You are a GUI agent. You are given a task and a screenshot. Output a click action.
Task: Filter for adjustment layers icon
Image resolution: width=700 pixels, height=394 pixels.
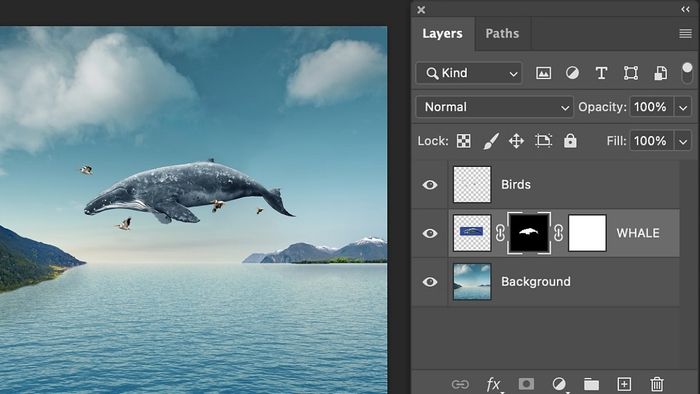pos(572,73)
